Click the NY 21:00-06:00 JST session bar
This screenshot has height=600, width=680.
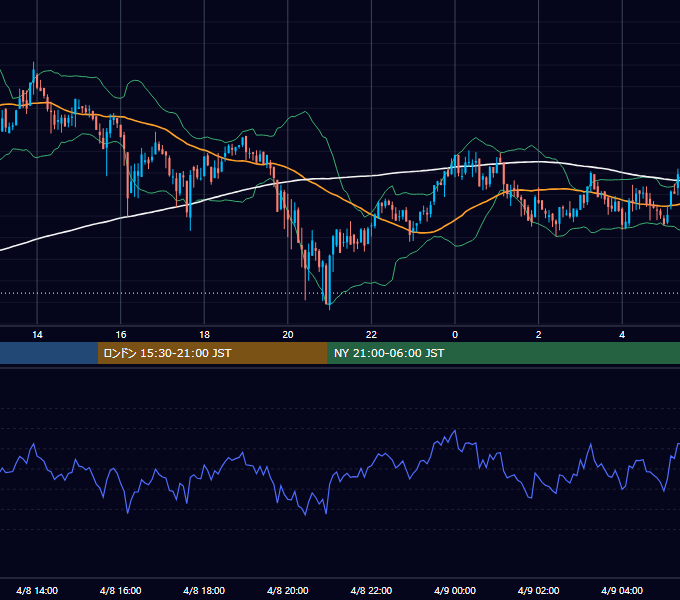point(503,353)
